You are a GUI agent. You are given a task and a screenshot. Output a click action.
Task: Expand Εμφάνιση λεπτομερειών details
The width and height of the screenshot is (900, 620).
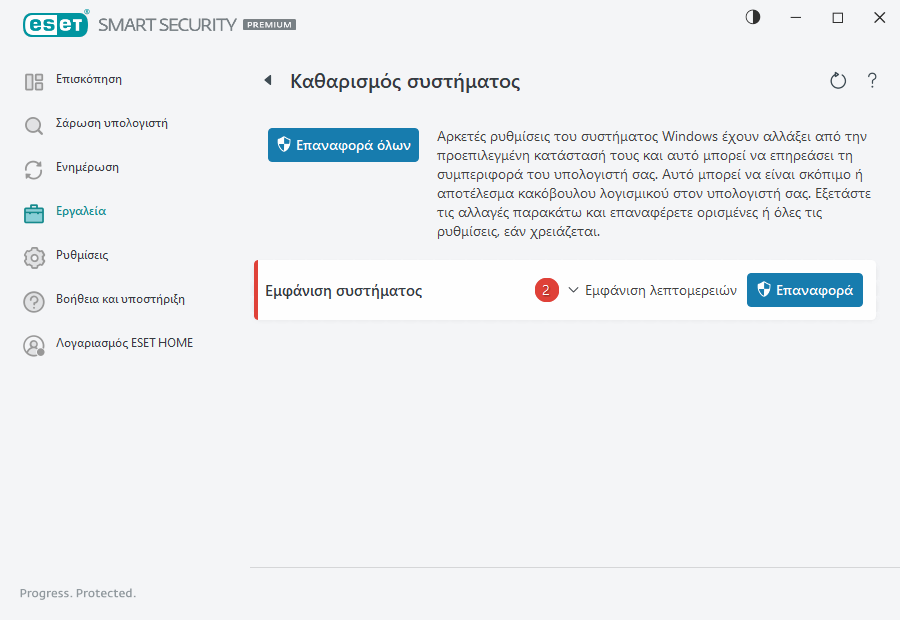652,290
